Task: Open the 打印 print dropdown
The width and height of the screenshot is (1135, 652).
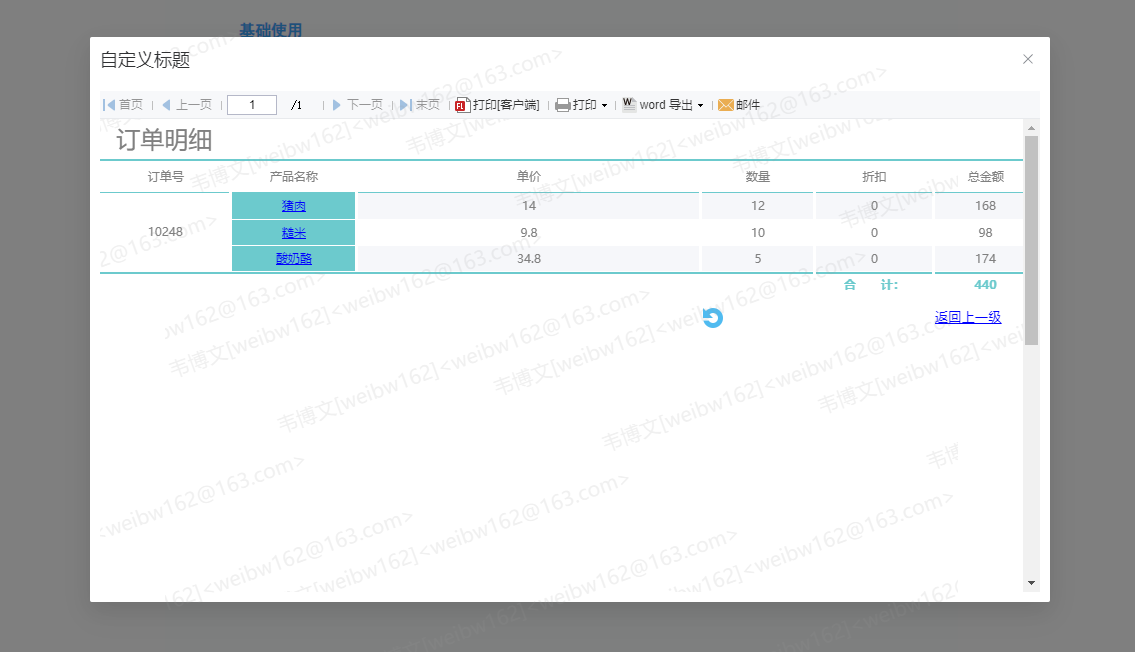Action: click(x=581, y=105)
